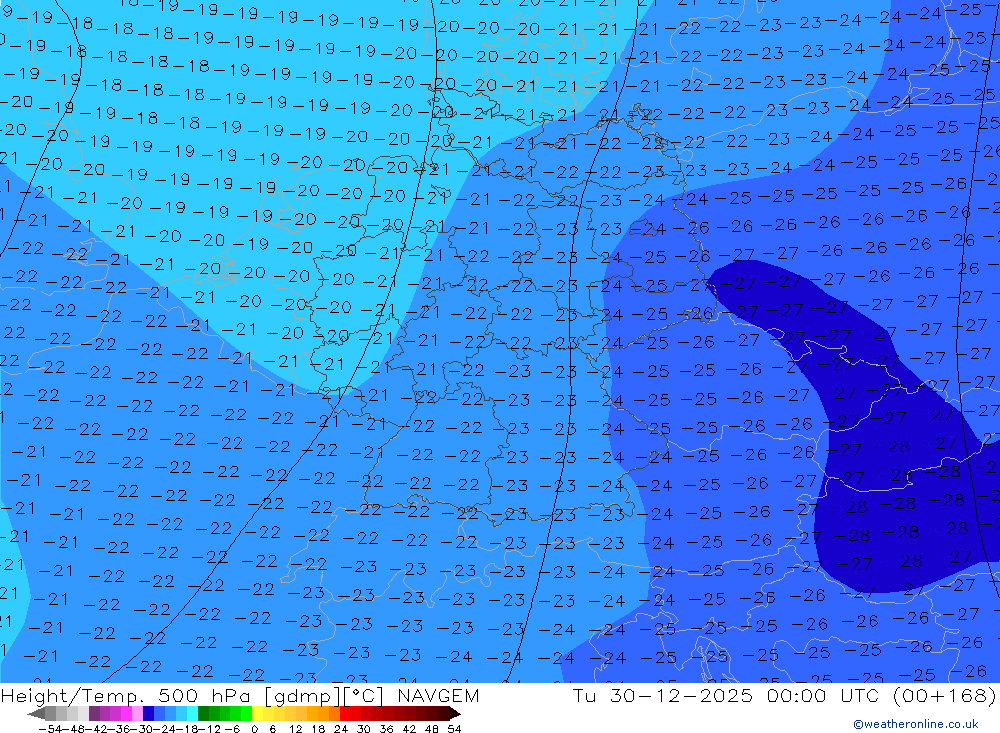1000x733 pixels.
Task: Click the 'Tu 30-12-2025 00:00 UTC' date label
Action: tap(726, 695)
